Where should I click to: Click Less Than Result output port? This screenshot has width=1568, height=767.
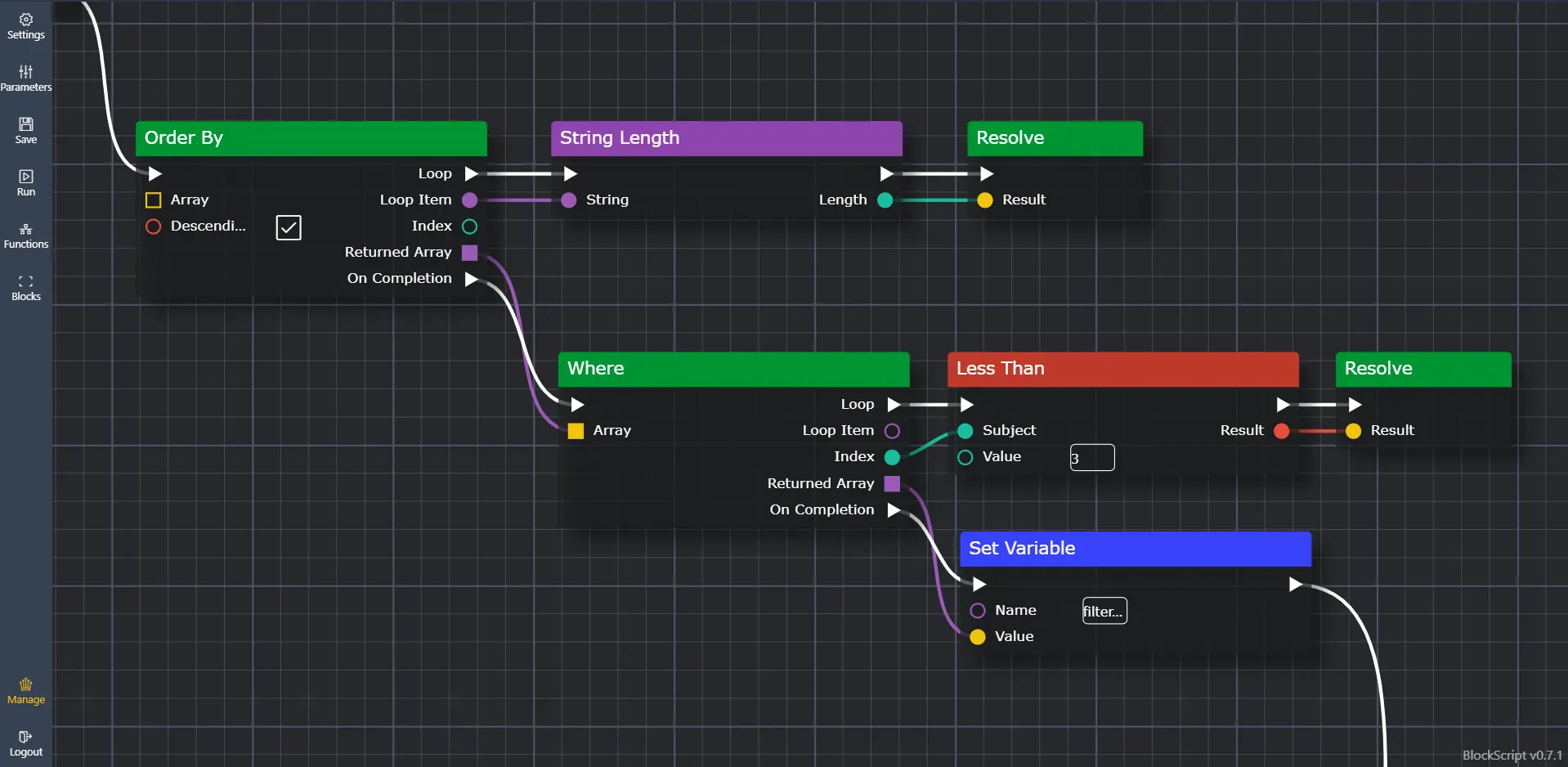tap(1282, 431)
